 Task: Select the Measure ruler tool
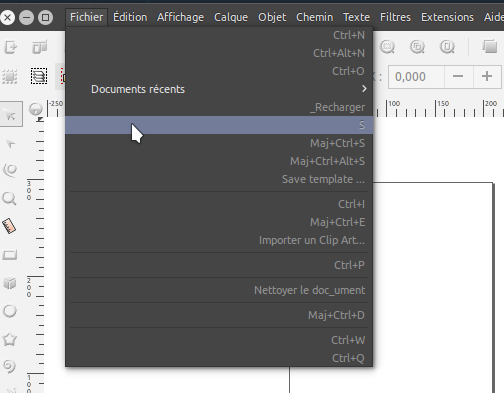[9, 226]
